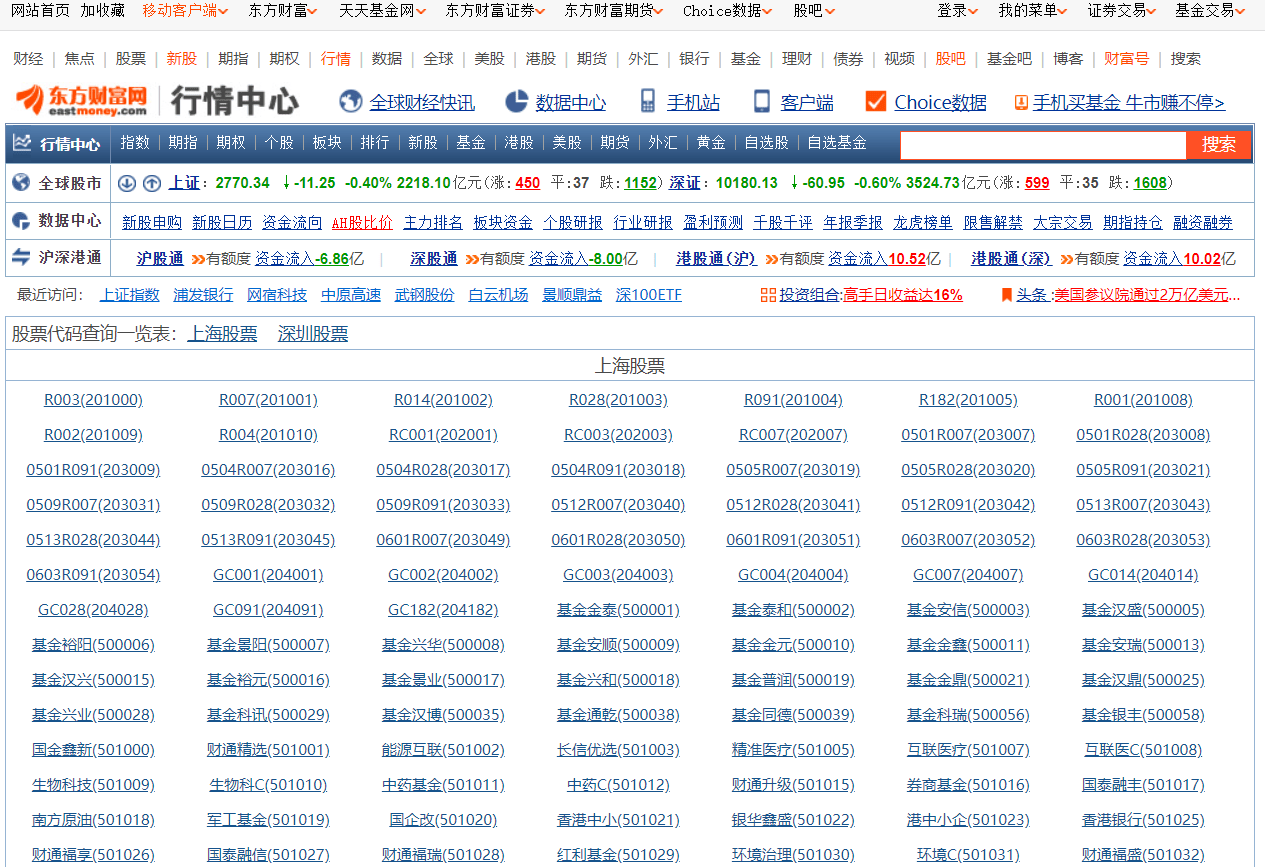Expand the Choice数据 top dropdown

(729, 11)
